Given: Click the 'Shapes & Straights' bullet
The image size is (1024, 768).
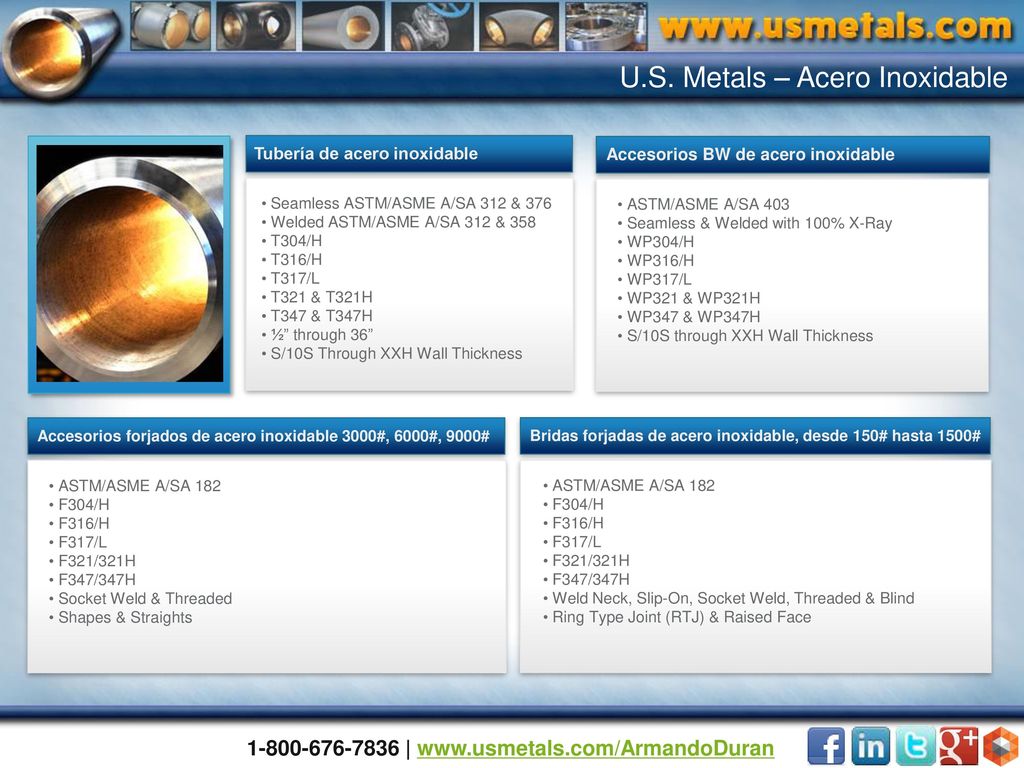Looking at the screenshot, I should point(125,618).
